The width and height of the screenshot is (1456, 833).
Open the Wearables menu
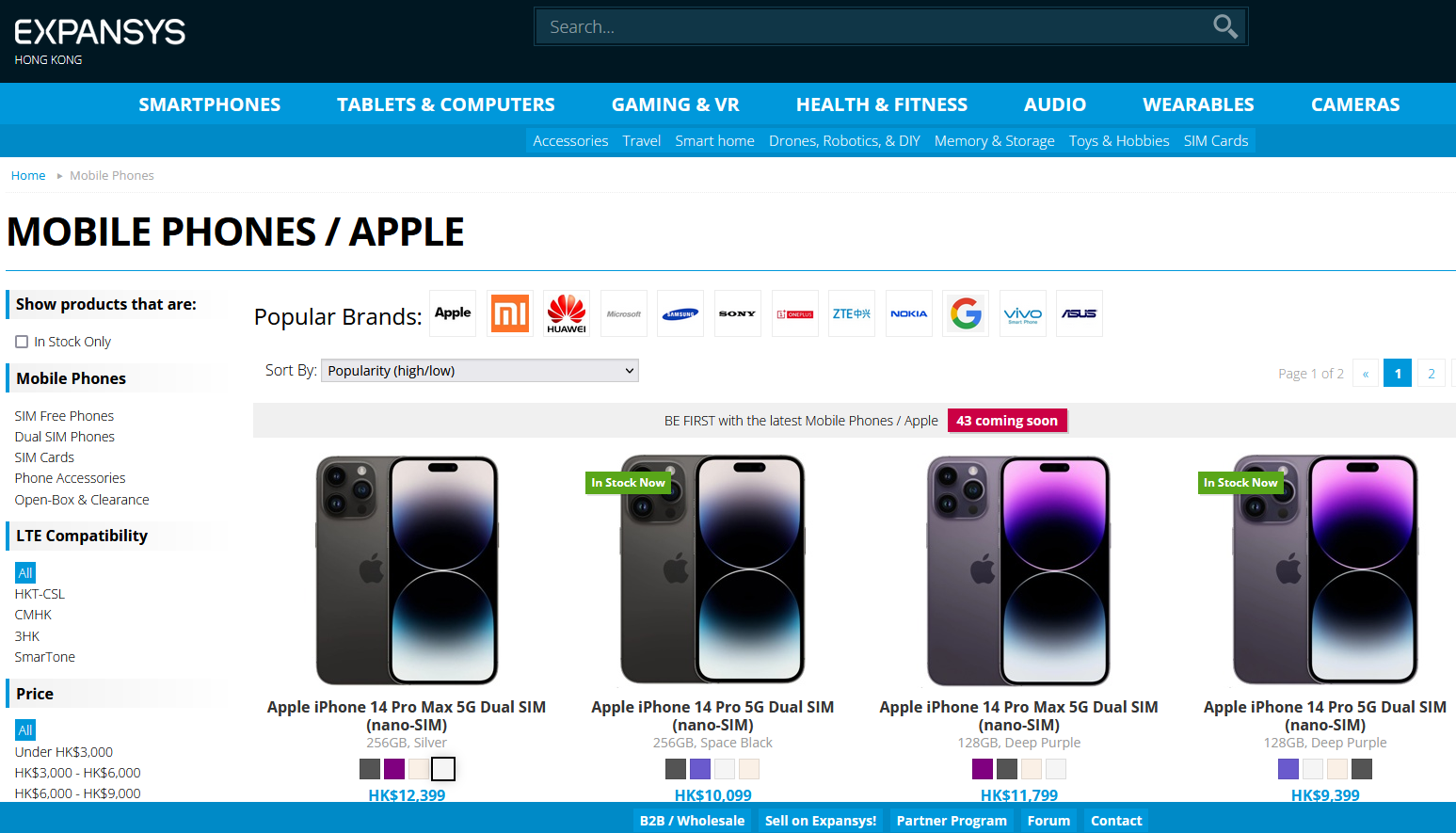pos(1198,104)
